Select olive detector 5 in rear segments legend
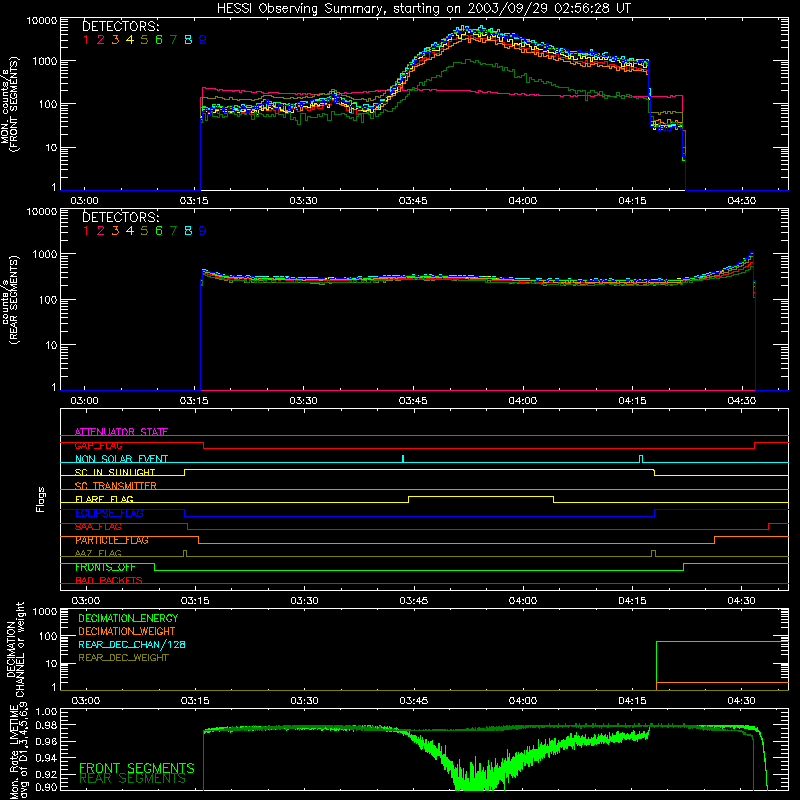This screenshot has width=800, height=800. click(x=144, y=231)
